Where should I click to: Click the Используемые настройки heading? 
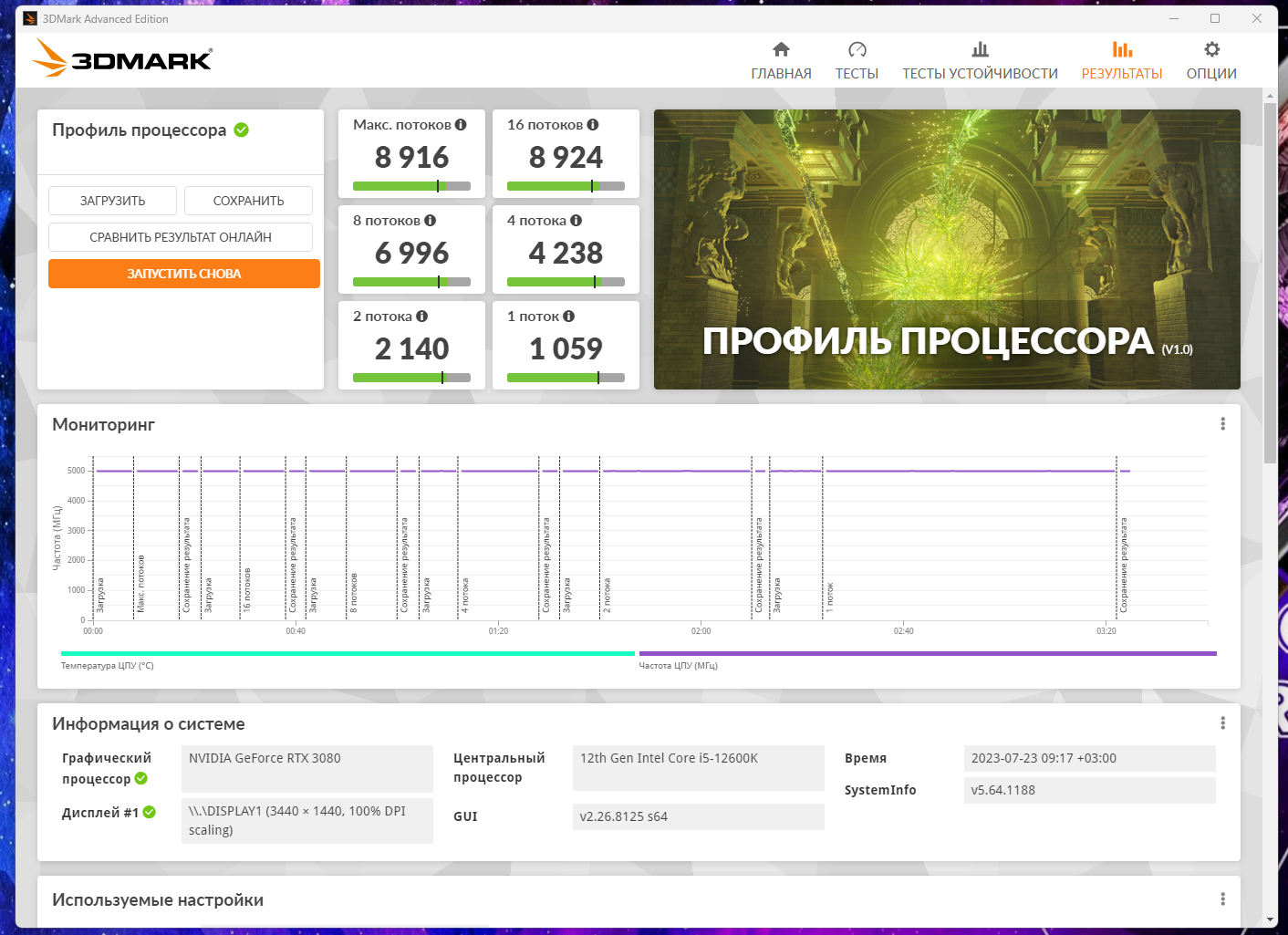coord(158,899)
